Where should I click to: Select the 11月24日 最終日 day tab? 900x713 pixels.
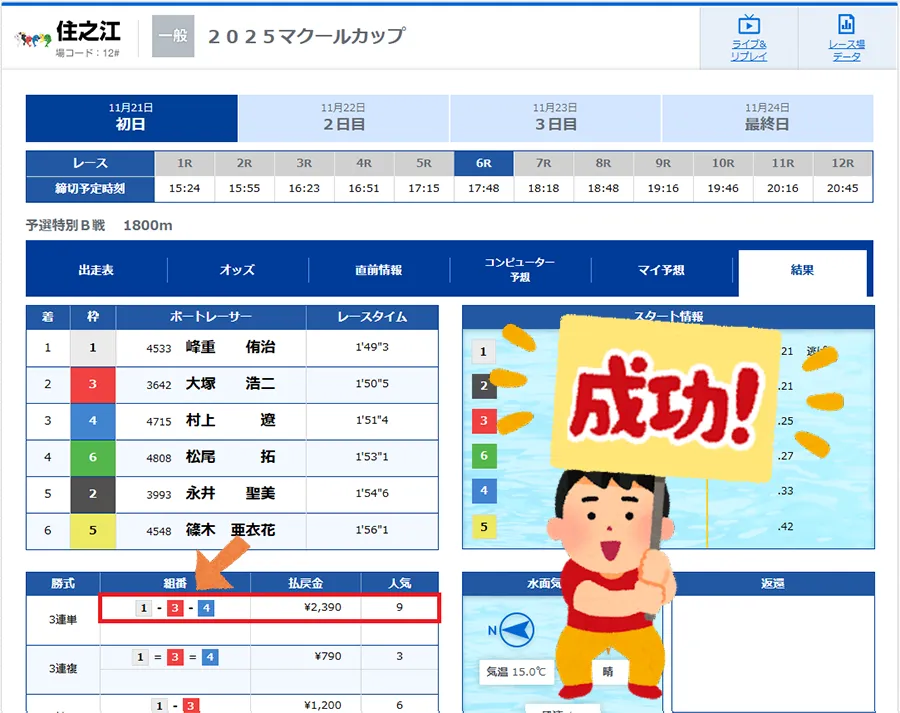(767, 118)
